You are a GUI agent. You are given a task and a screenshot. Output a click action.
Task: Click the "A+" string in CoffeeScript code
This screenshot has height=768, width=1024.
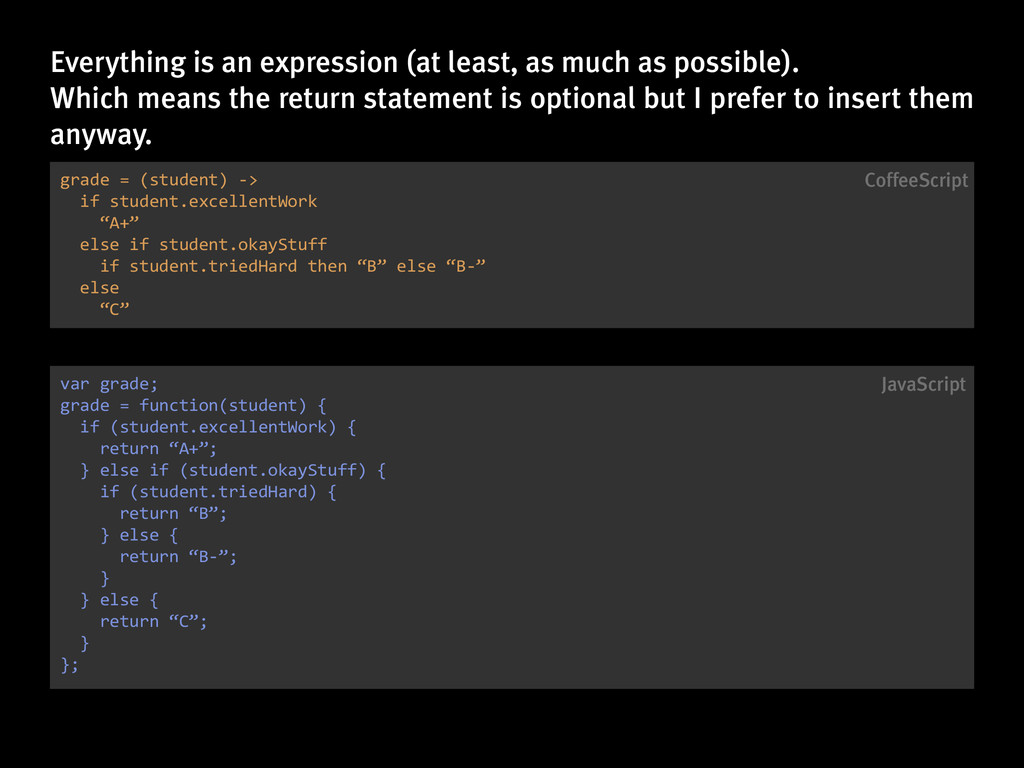click(x=120, y=223)
